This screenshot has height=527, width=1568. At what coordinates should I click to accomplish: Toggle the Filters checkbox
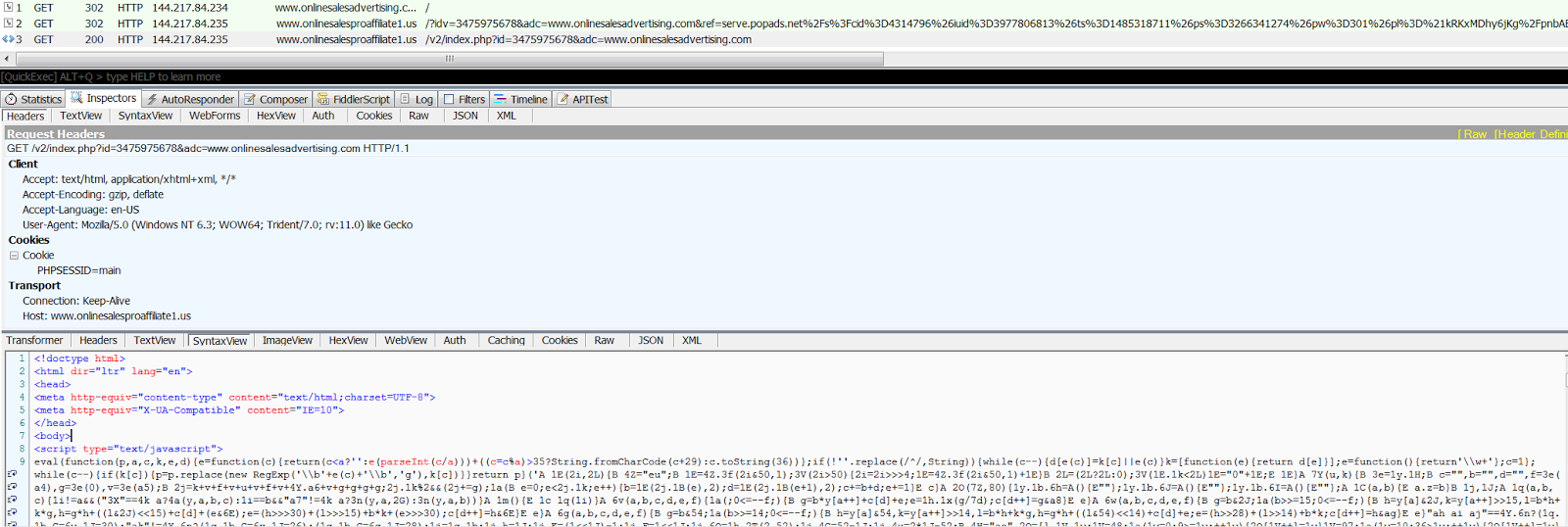tap(449, 99)
